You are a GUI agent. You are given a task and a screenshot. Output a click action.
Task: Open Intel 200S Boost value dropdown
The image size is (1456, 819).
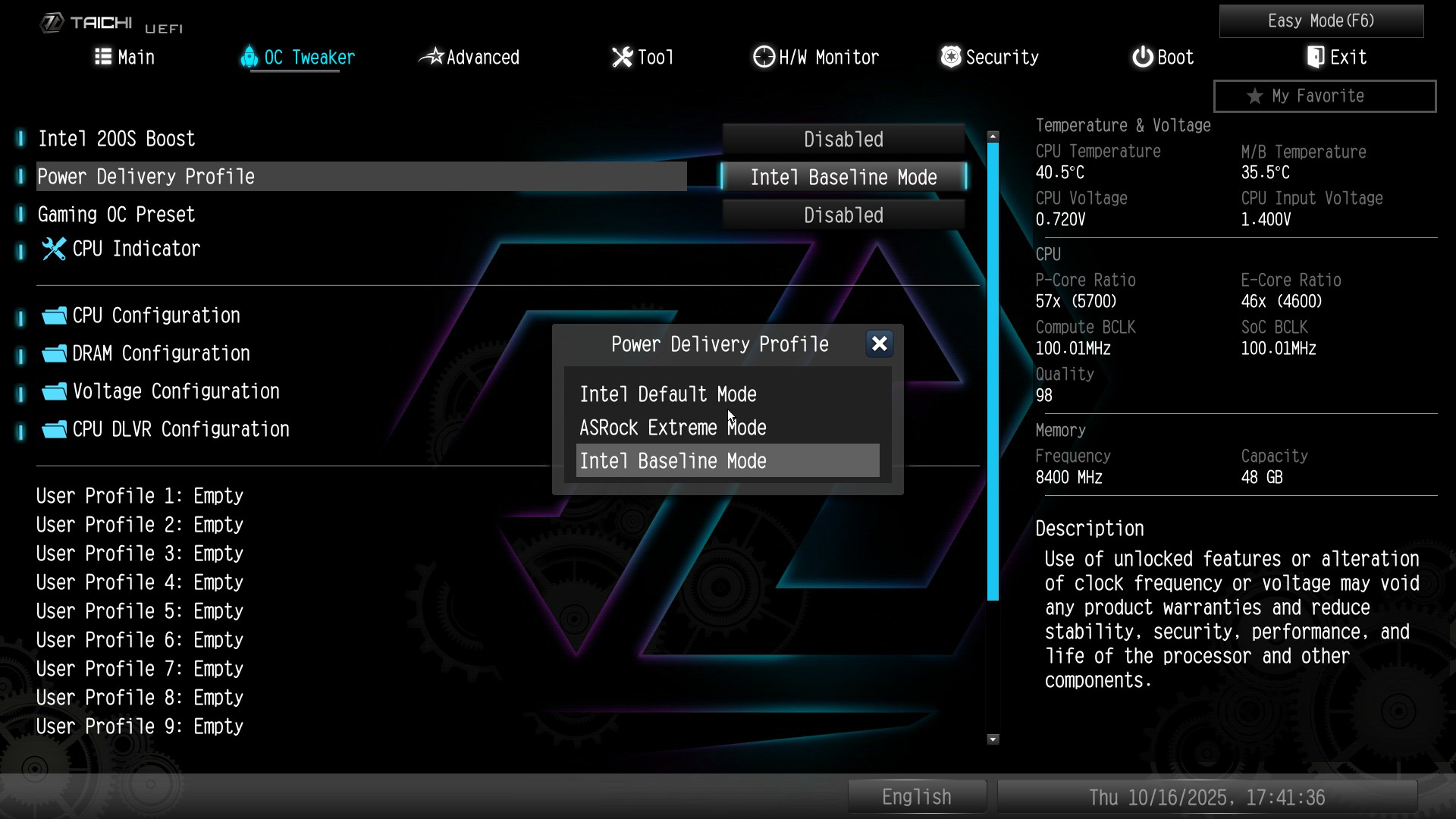coord(843,140)
